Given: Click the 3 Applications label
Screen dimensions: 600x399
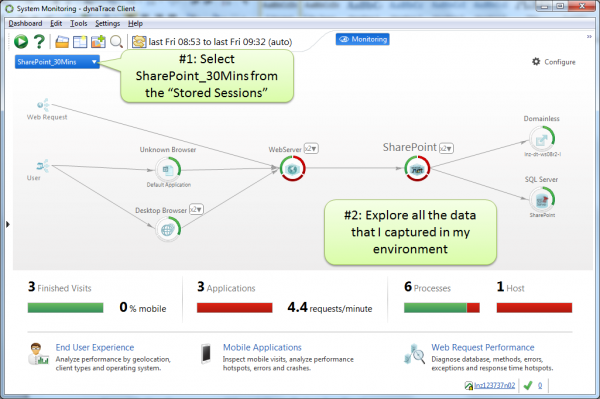Looking at the screenshot, I should [x=226, y=287].
